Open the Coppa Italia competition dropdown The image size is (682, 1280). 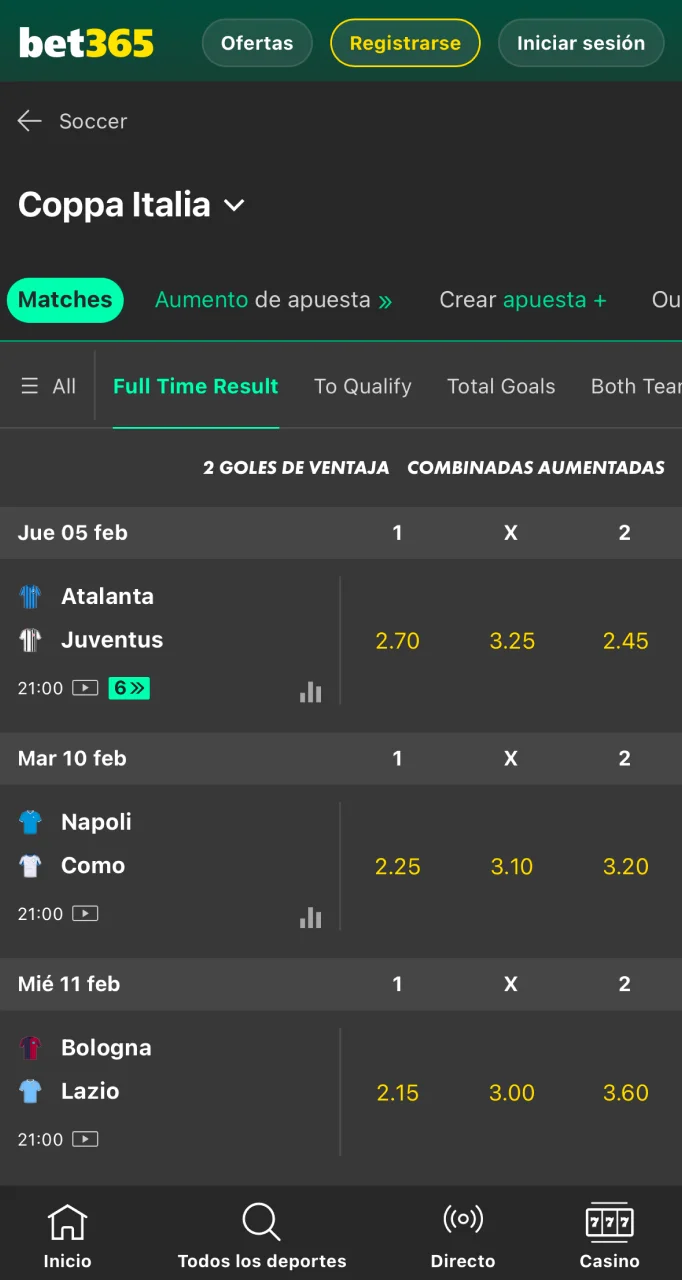coord(234,205)
